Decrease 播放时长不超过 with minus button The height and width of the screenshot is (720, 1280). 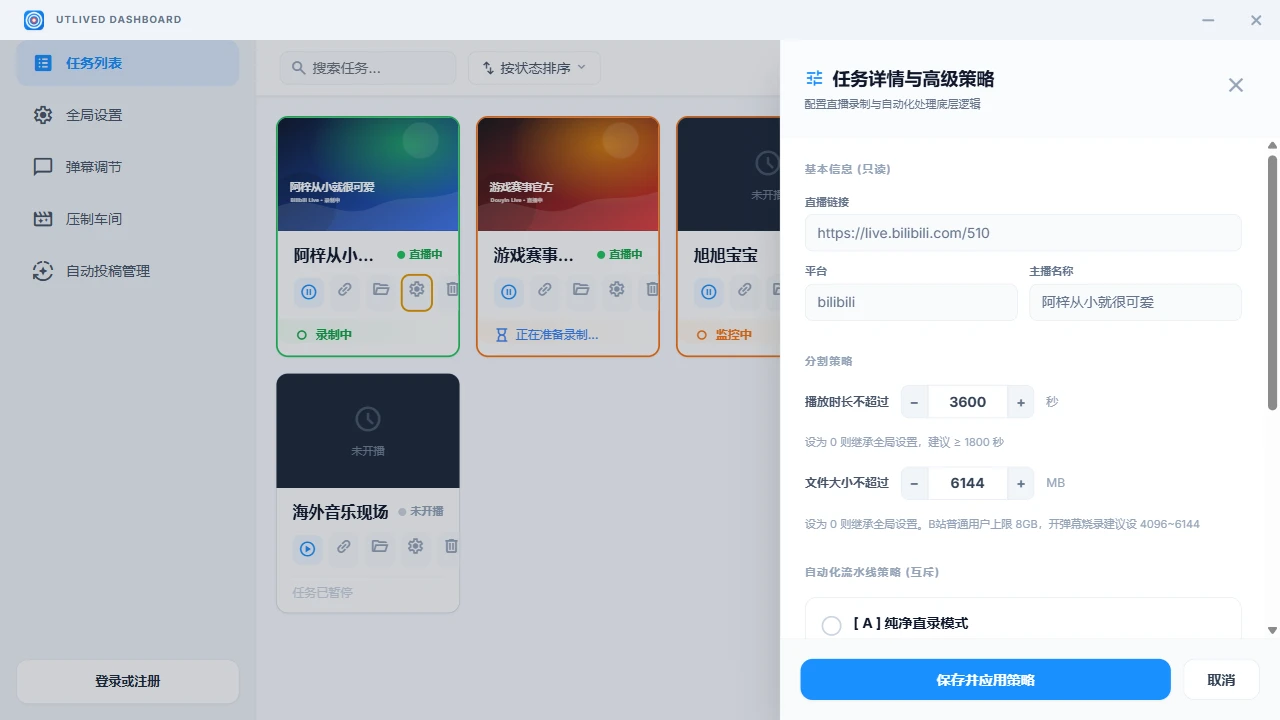click(915, 402)
